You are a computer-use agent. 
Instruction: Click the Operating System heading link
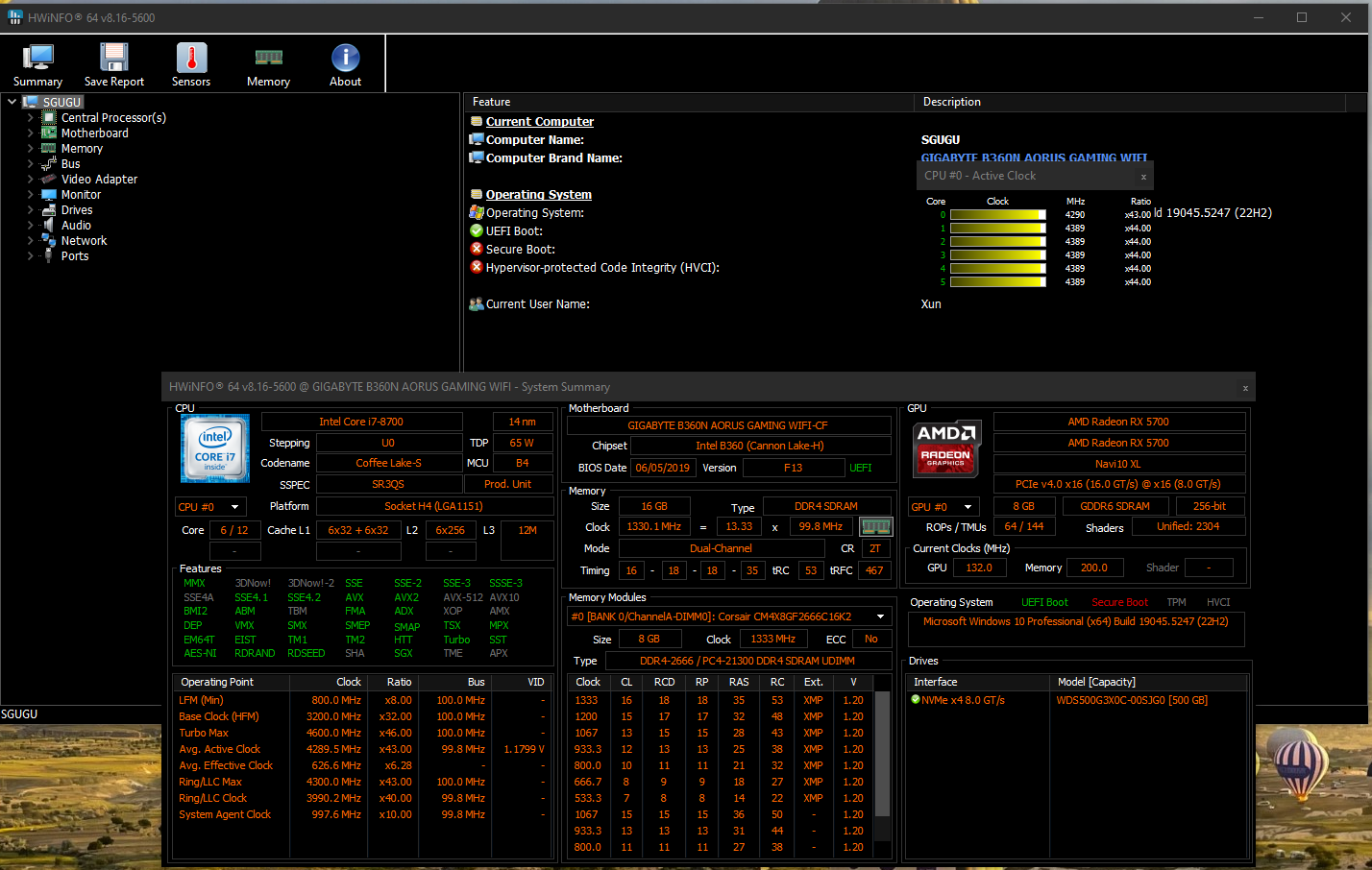pyautogui.click(x=538, y=195)
